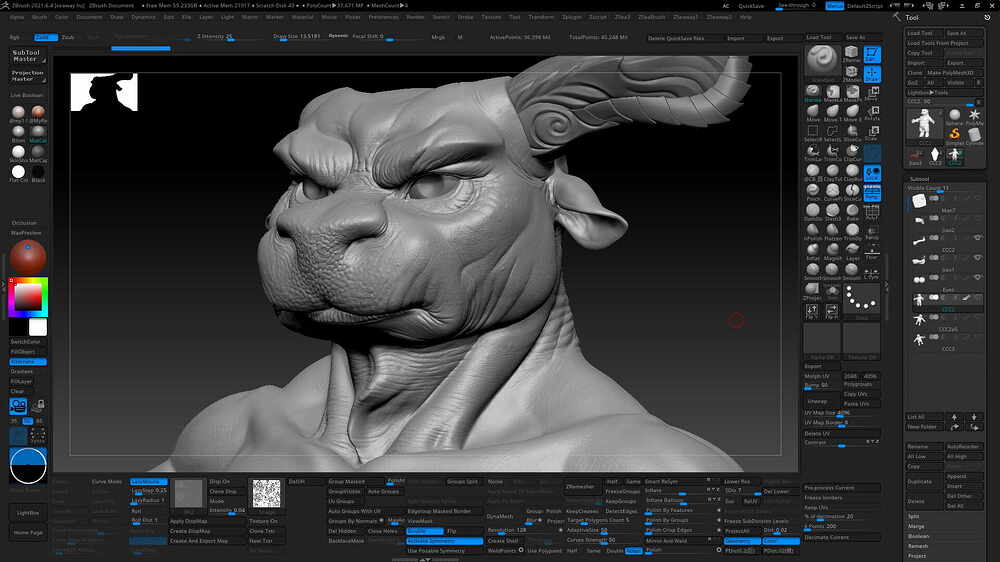The width and height of the screenshot is (1000, 562).
Task: Select the Rotate gizmo tool
Action: pos(872,114)
